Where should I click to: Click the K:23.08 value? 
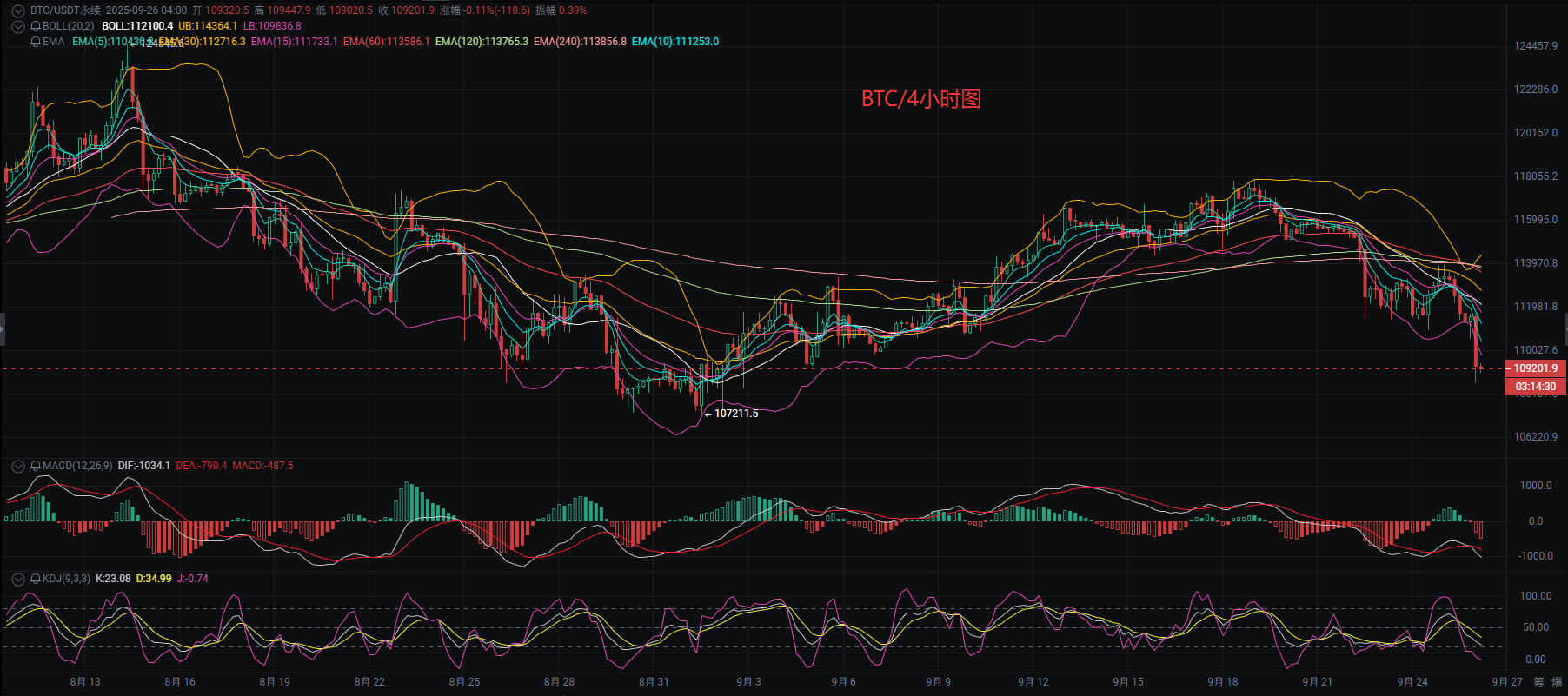[113, 579]
